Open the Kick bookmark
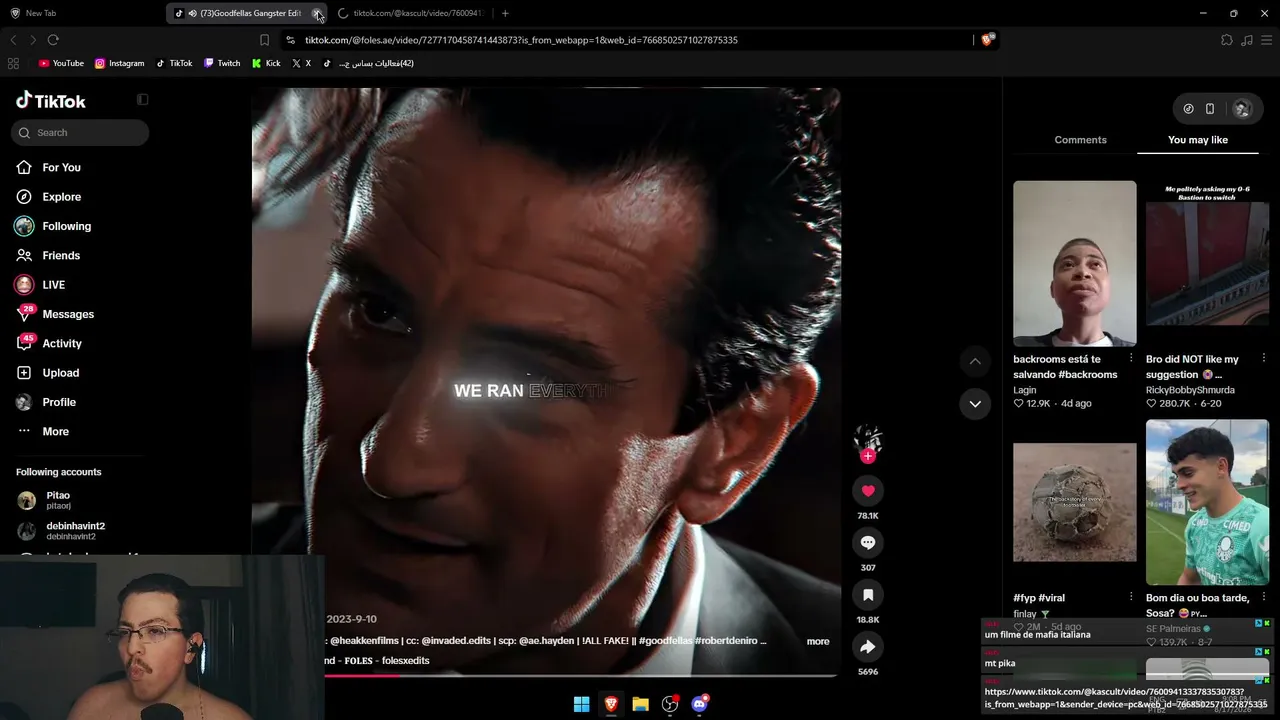The width and height of the screenshot is (1280, 720). pyautogui.click(x=266, y=63)
